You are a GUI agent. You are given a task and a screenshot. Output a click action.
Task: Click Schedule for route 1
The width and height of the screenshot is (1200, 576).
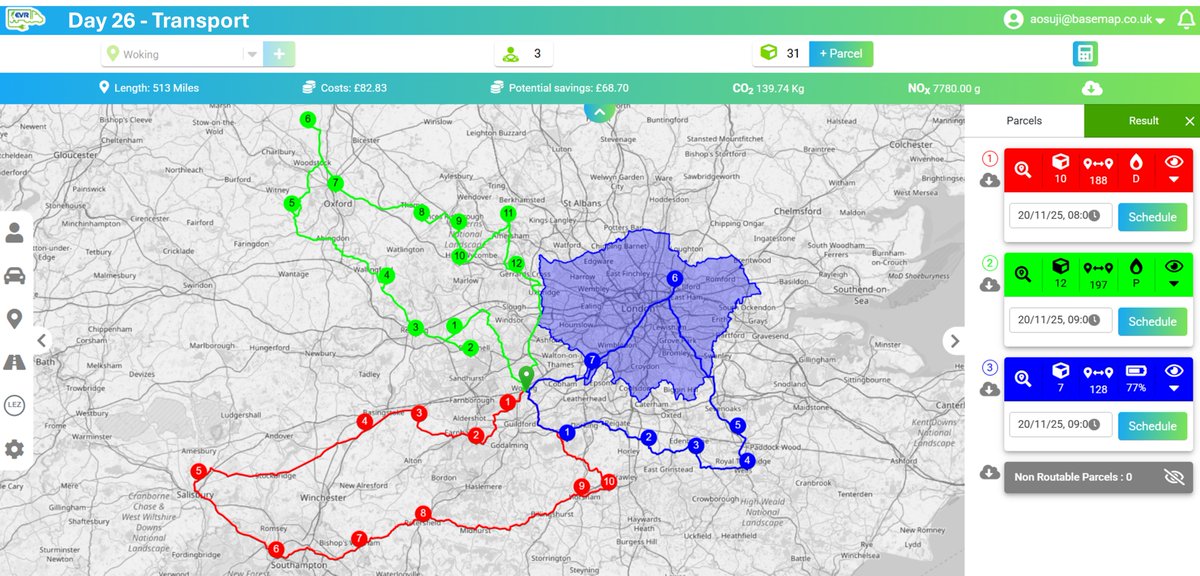1152,217
